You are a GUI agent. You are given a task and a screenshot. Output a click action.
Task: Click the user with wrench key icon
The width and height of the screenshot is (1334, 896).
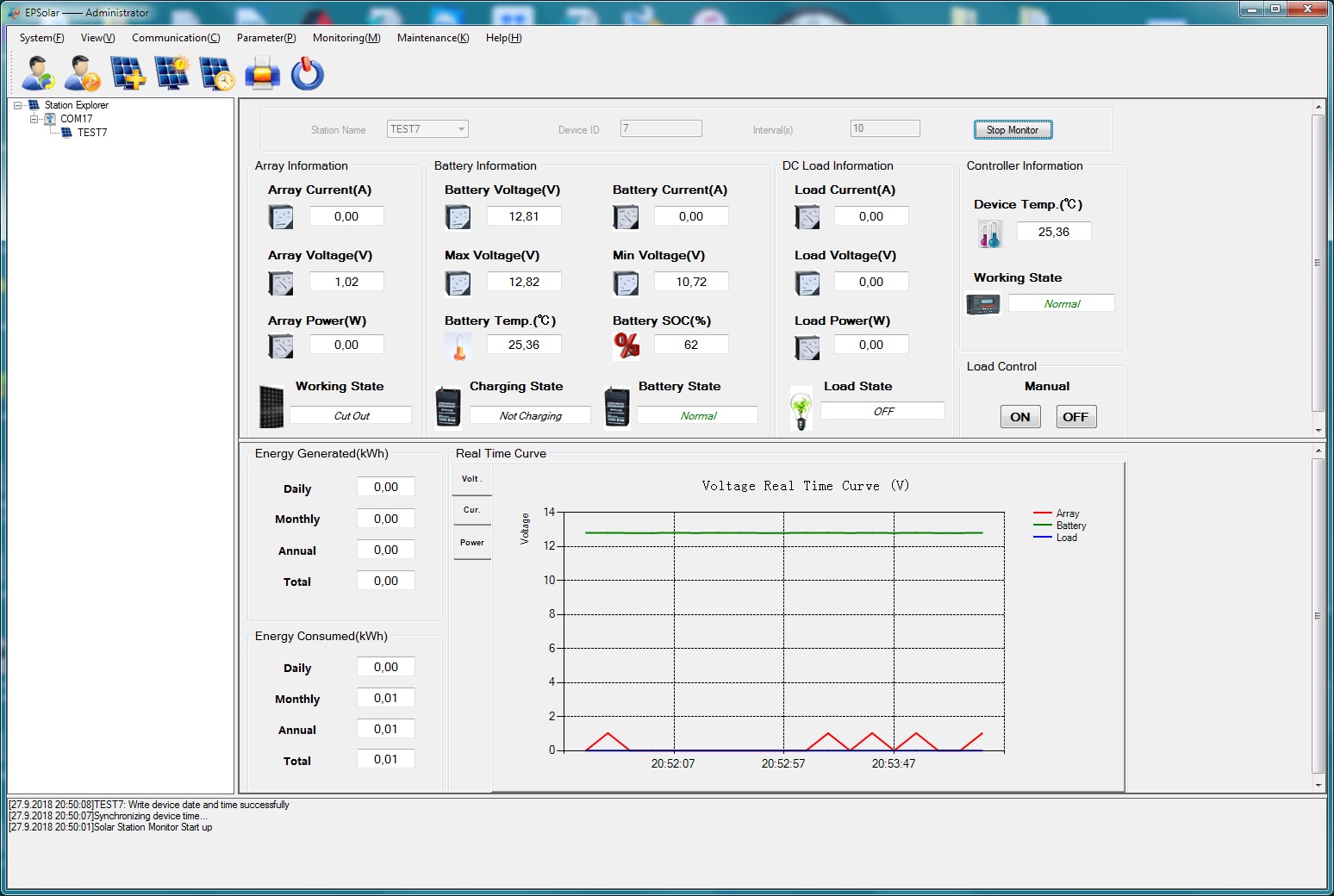[x=83, y=73]
